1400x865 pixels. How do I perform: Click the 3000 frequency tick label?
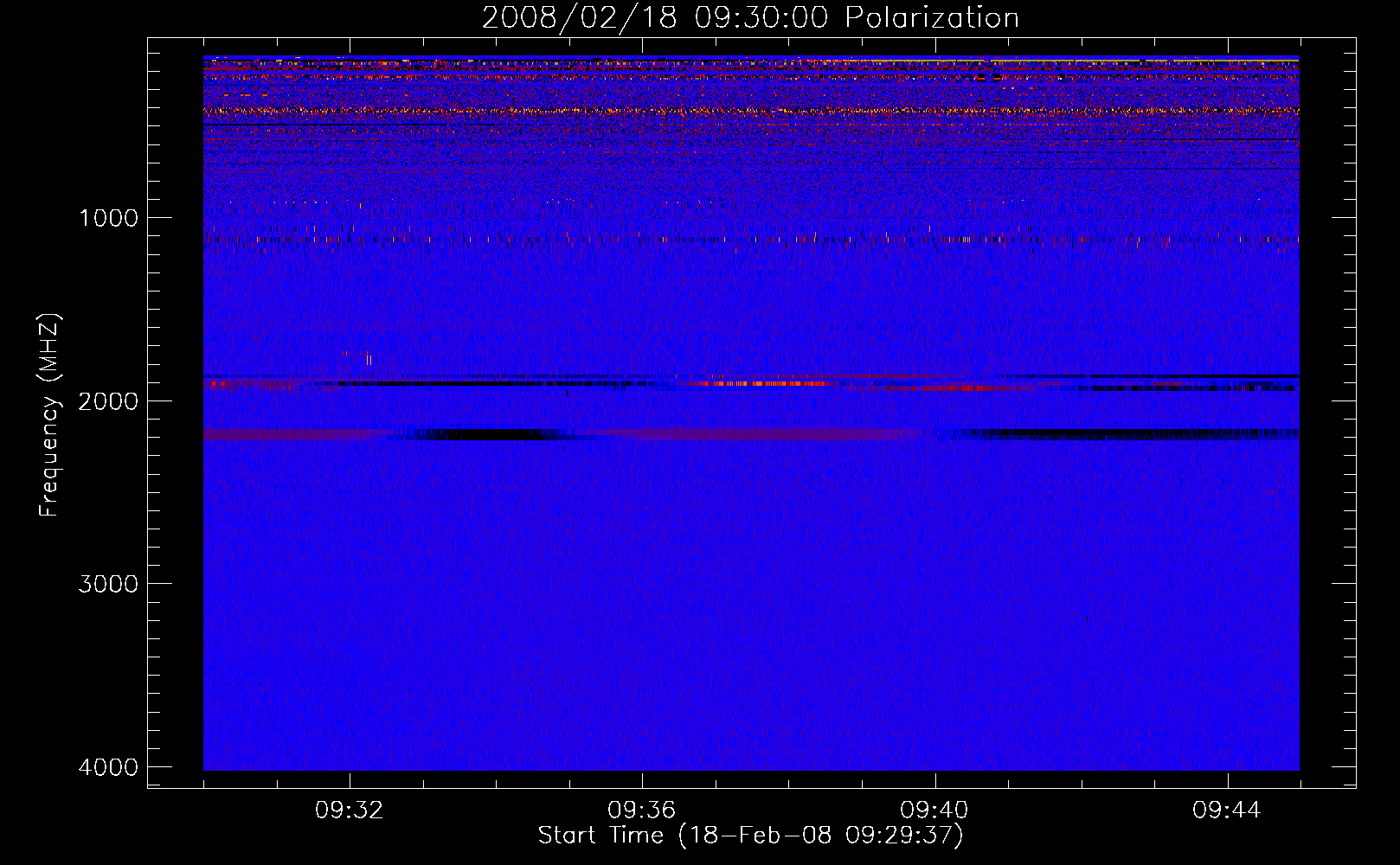pos(108,584)
